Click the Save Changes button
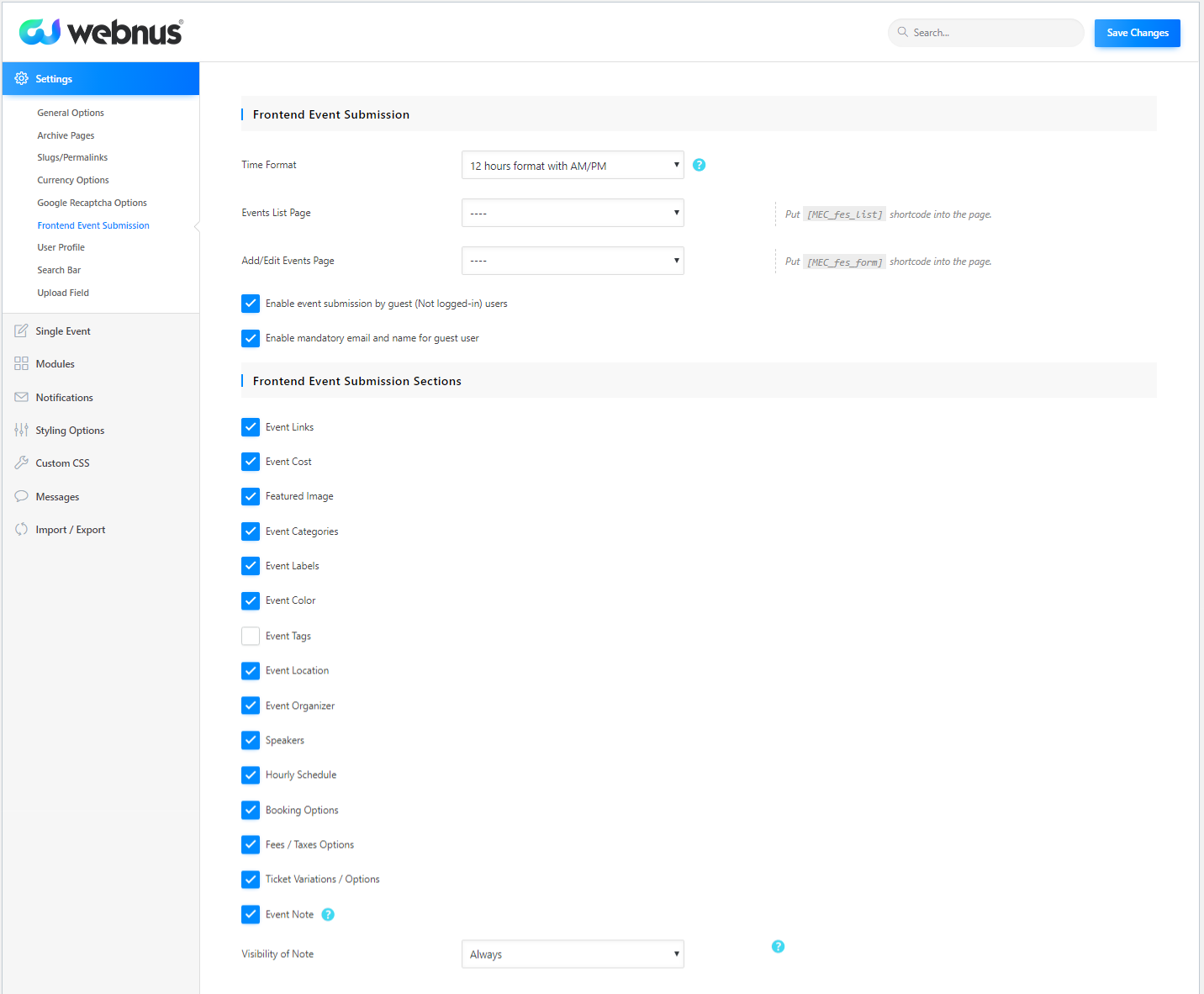Viewport: 1204px width, 994px height. (x=1138, y=33)
